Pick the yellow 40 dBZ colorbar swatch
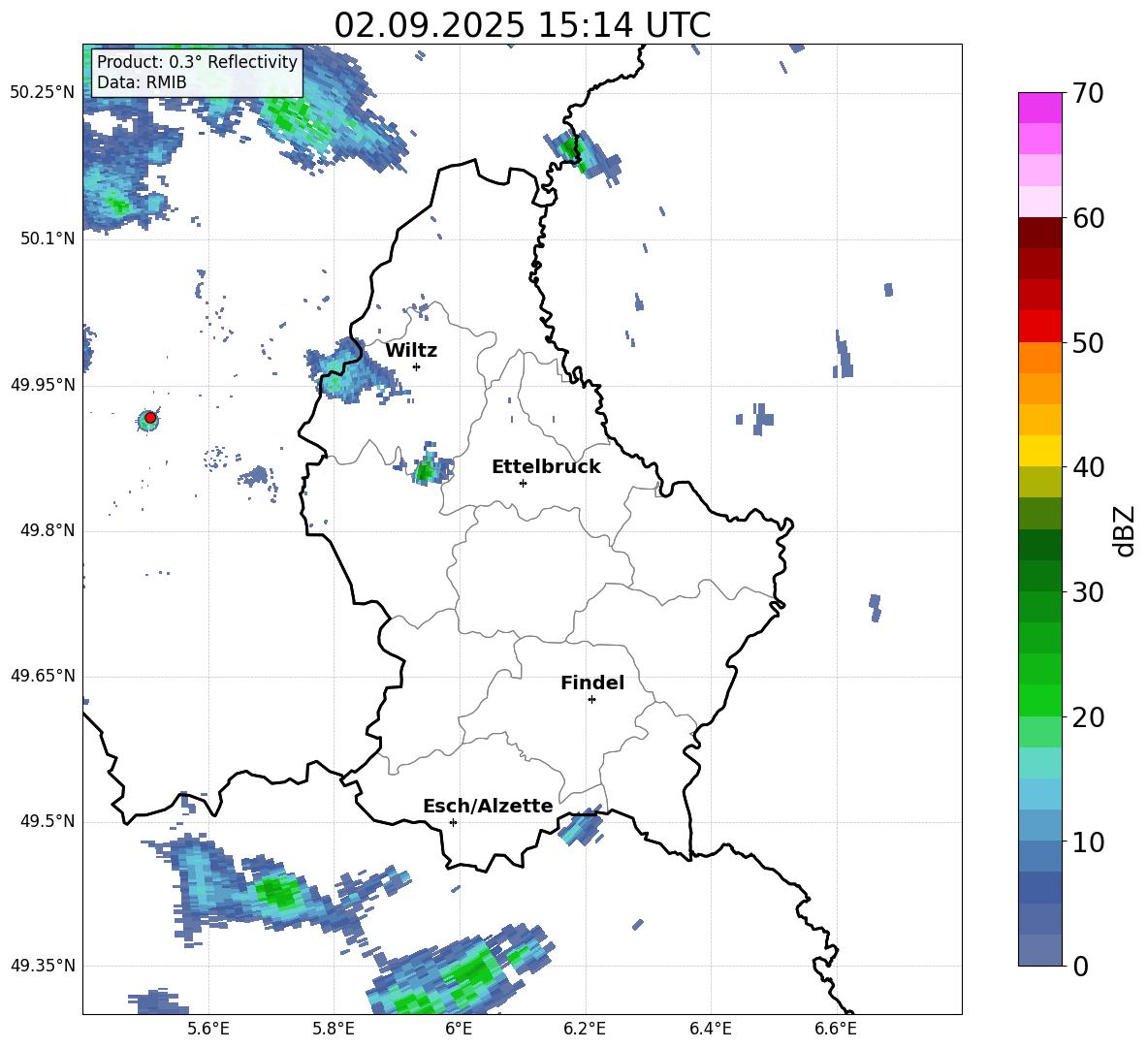This screenshot has width=1148, height=1048. (x=1039, y=452)
